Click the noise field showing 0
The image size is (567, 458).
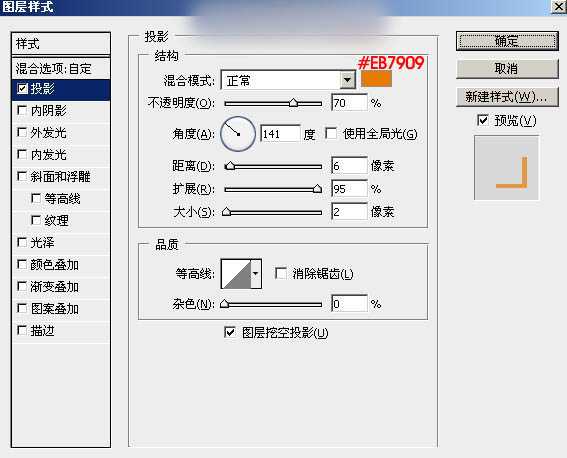click(x=349, y=304)
